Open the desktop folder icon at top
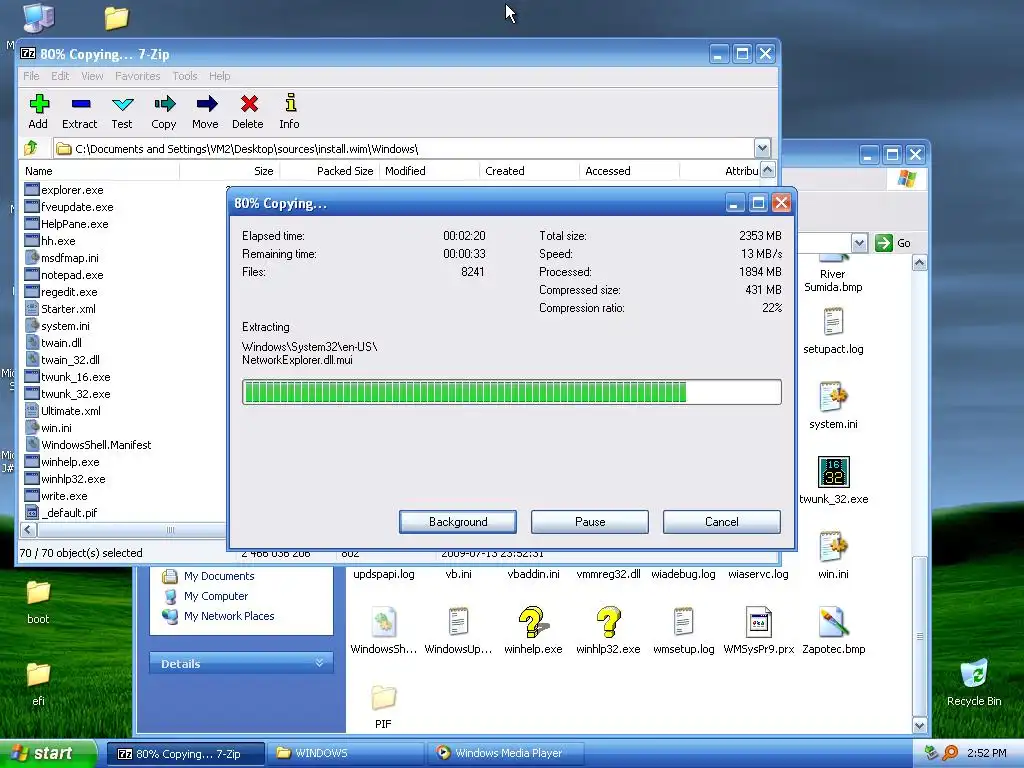The image size is (1024, 768). (x=117, y=18)
